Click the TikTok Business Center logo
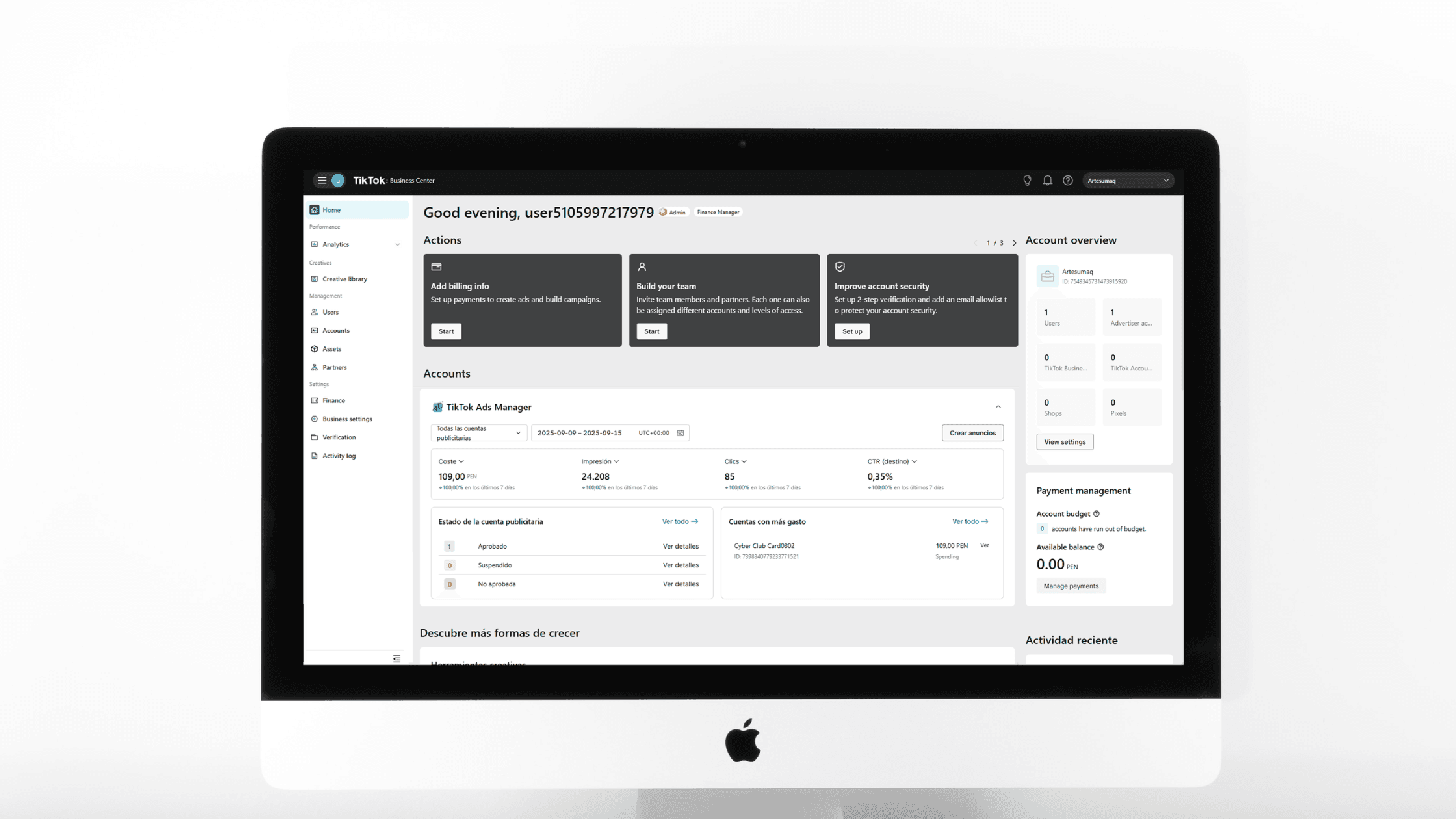The image size is (1456, 819). [x=394, y=181]
